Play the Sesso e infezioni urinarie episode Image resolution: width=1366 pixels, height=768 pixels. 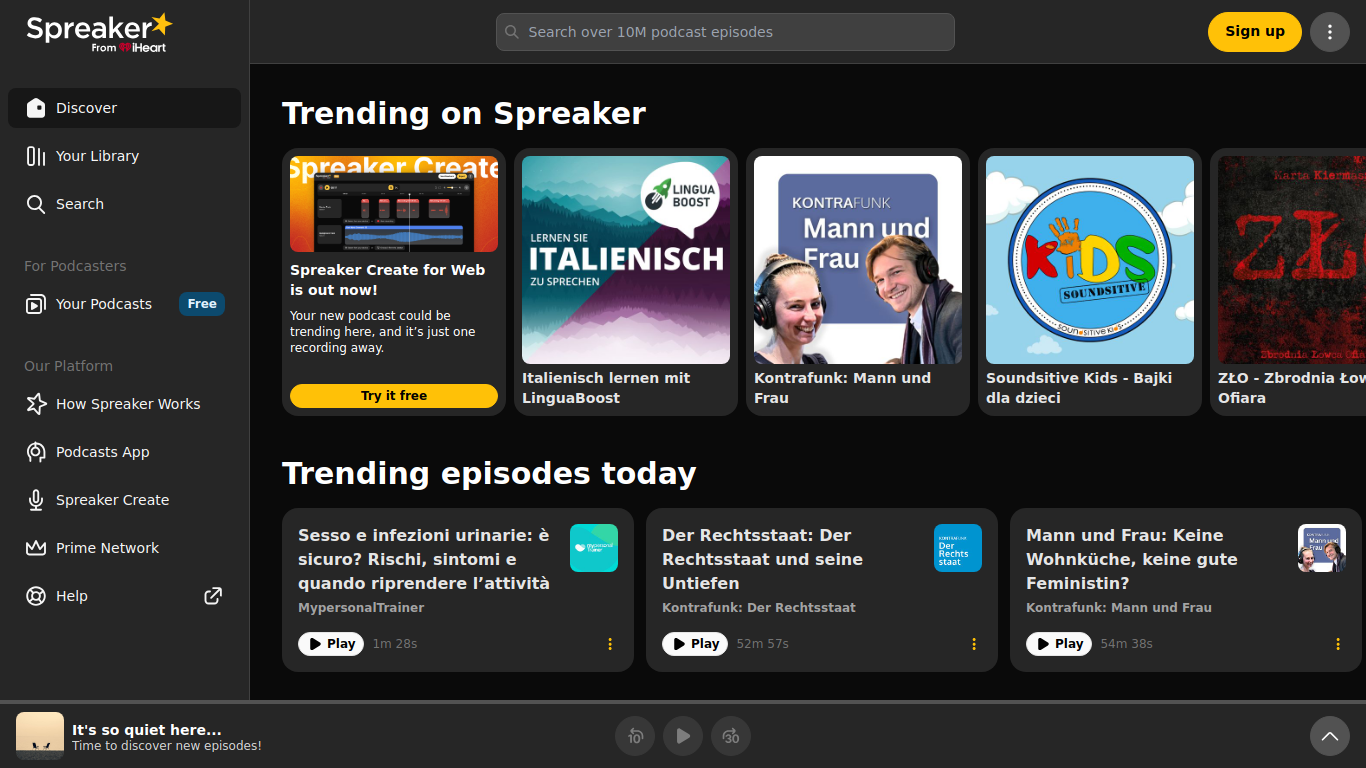pyautogui.click(x=331, y=644)
